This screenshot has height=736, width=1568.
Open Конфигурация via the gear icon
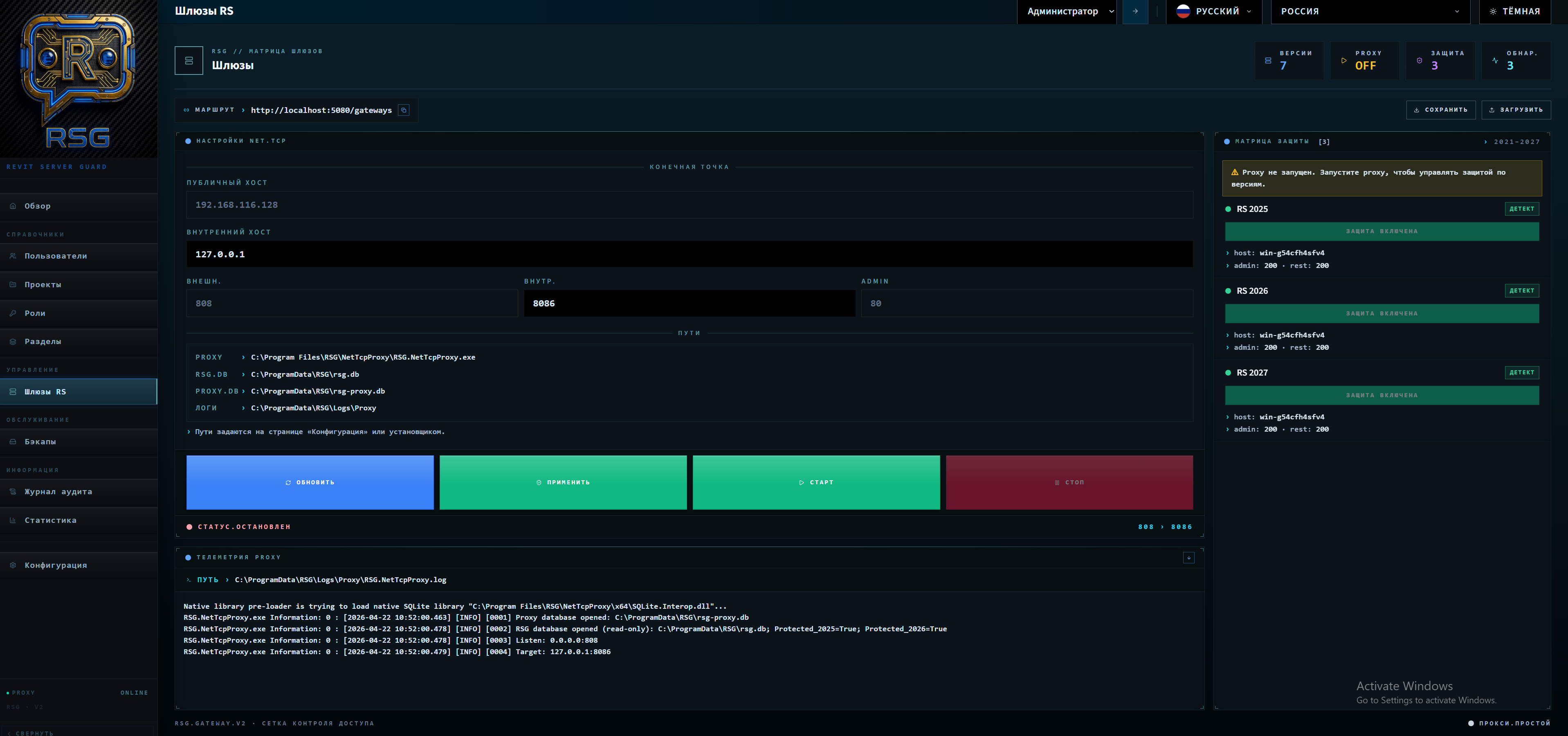click(x=13, y=565)
